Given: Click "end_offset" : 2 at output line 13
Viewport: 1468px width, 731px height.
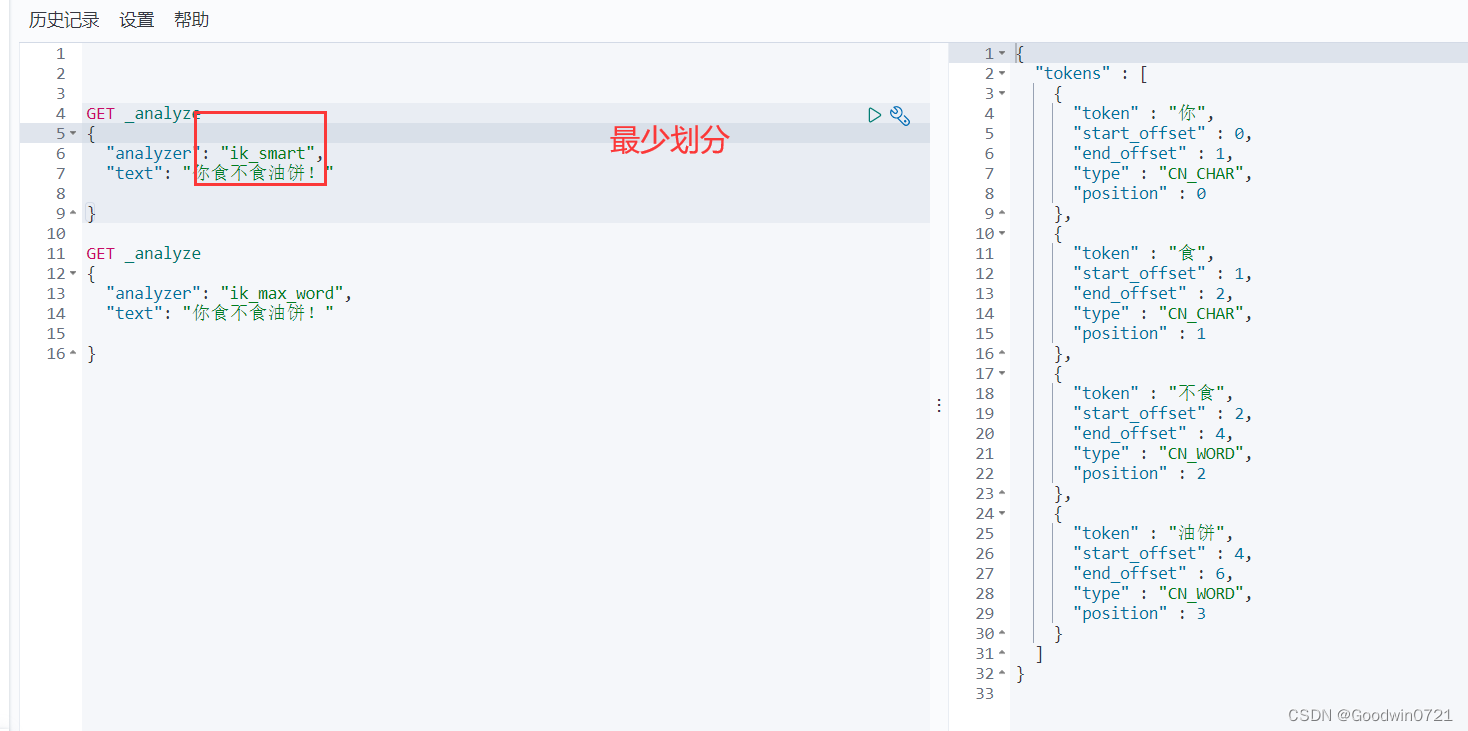Looking at the screenshot, I should pyautogui.click(x=1149, y=293).
